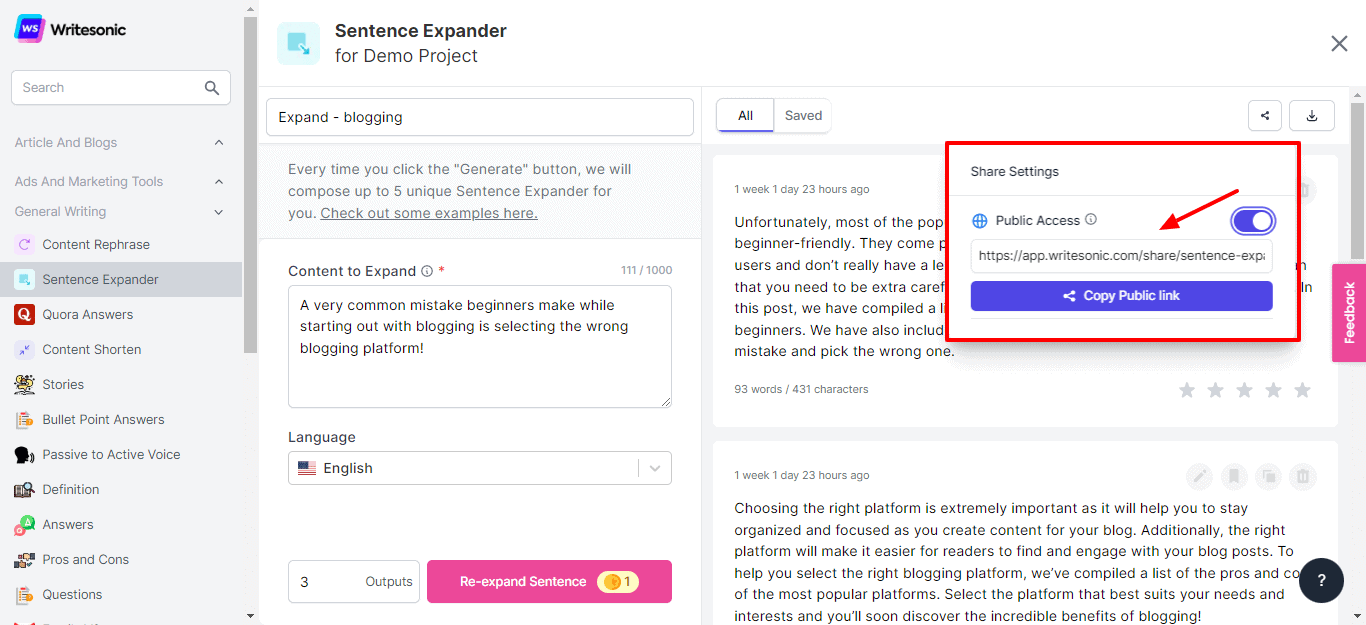This screenshot has height=625, width=1366.
Task: Click the download outputs icon
Action: (x=1312, y=116)
